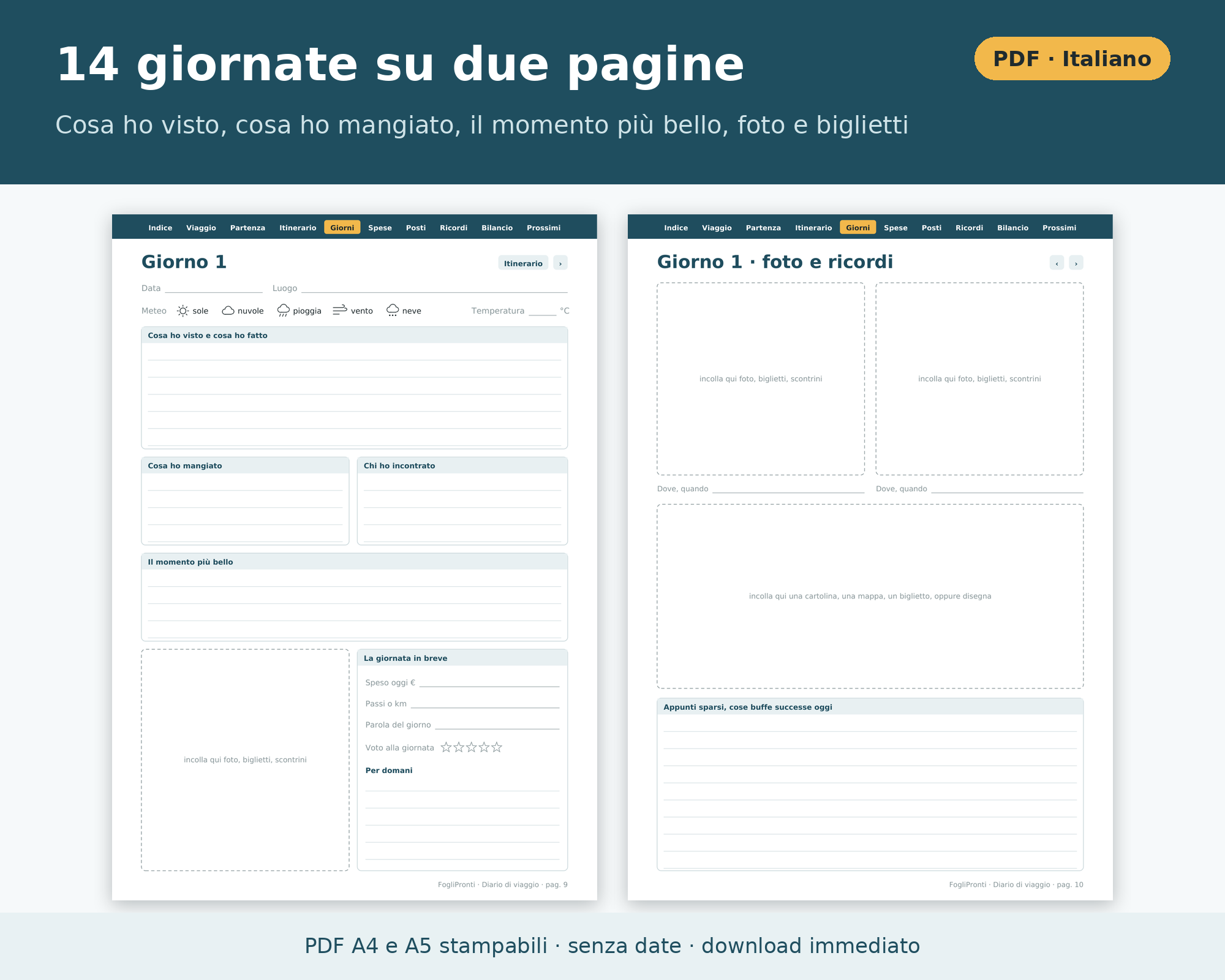Open Prossimi tab on left page
Screen dimensions: 1225x980
pyautogui.click(x=543, y=228)
